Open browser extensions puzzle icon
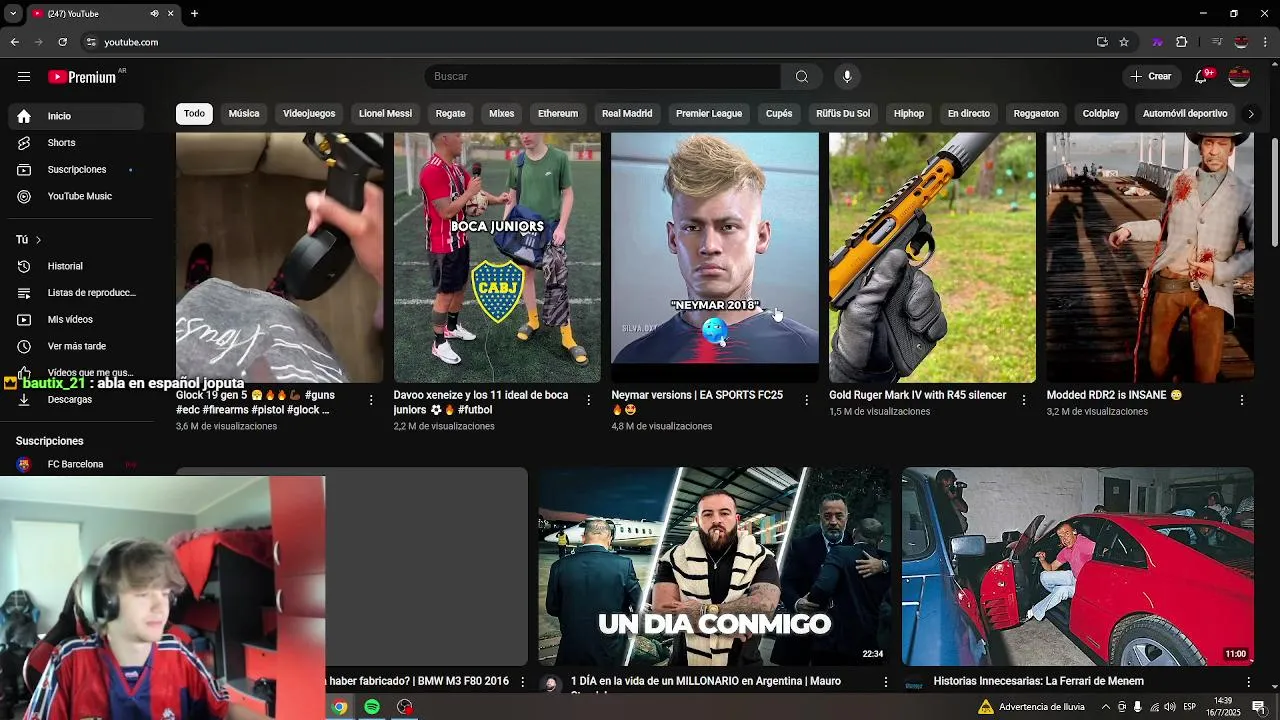Screen dimensions: 1280x720 [x=1182, y=42]
